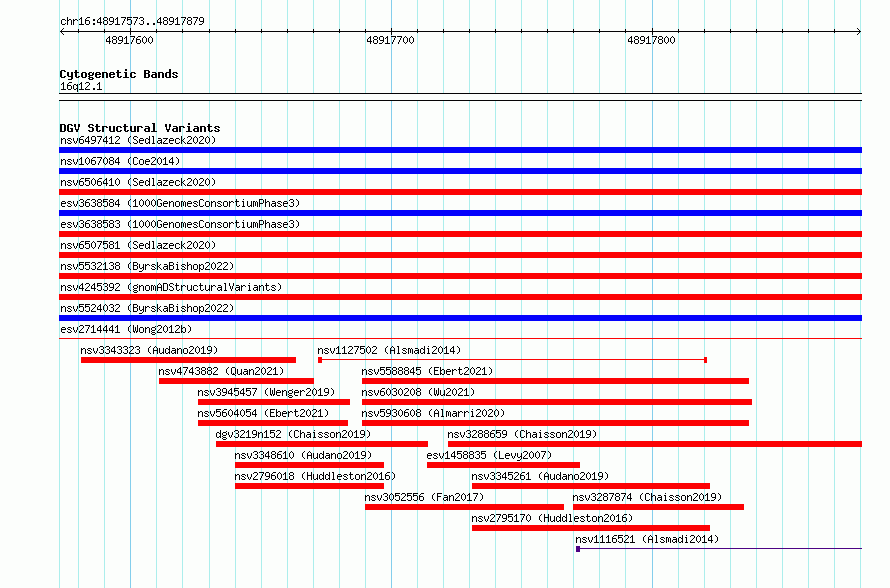890x588 pixels.
Task: Click esv3638583 (1000GenomesConsortiumPhase3) label
Action: (180, 224)
